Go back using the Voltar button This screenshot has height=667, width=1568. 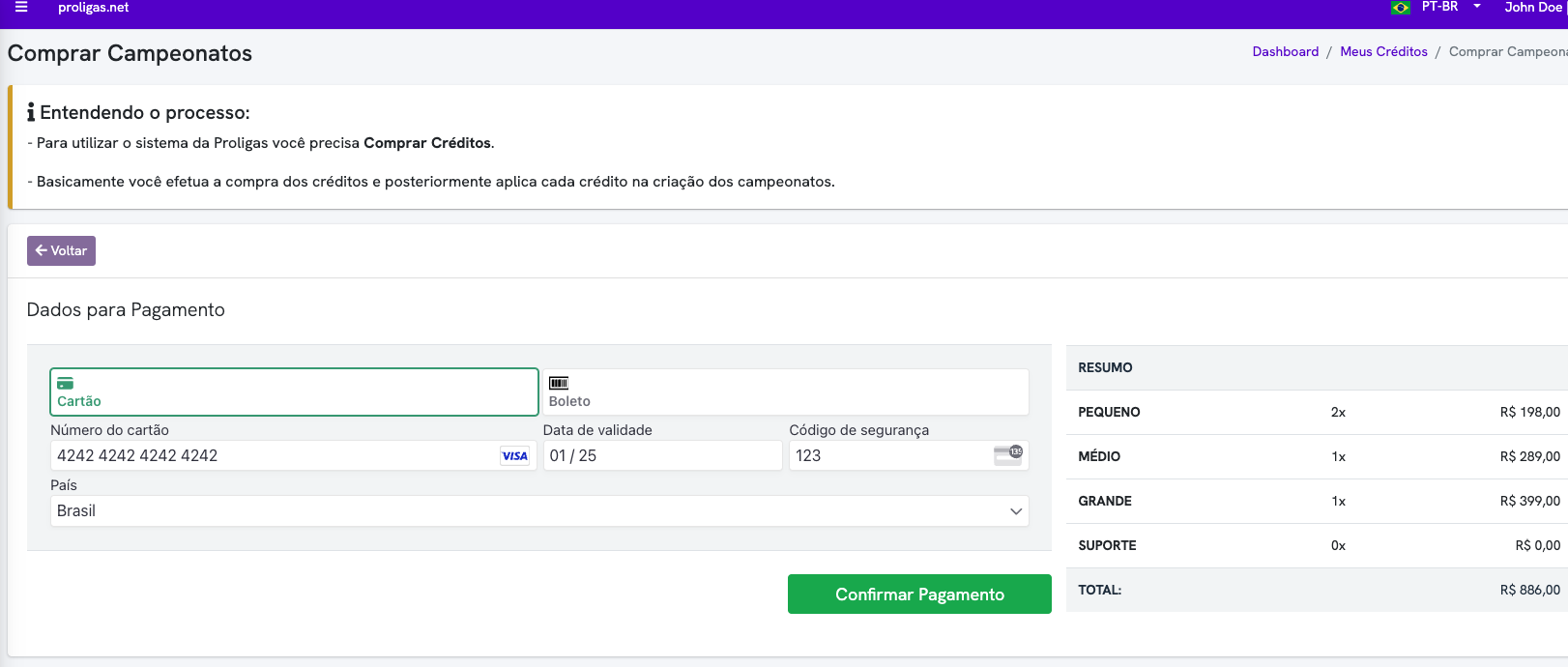click(x=61, y=250)
